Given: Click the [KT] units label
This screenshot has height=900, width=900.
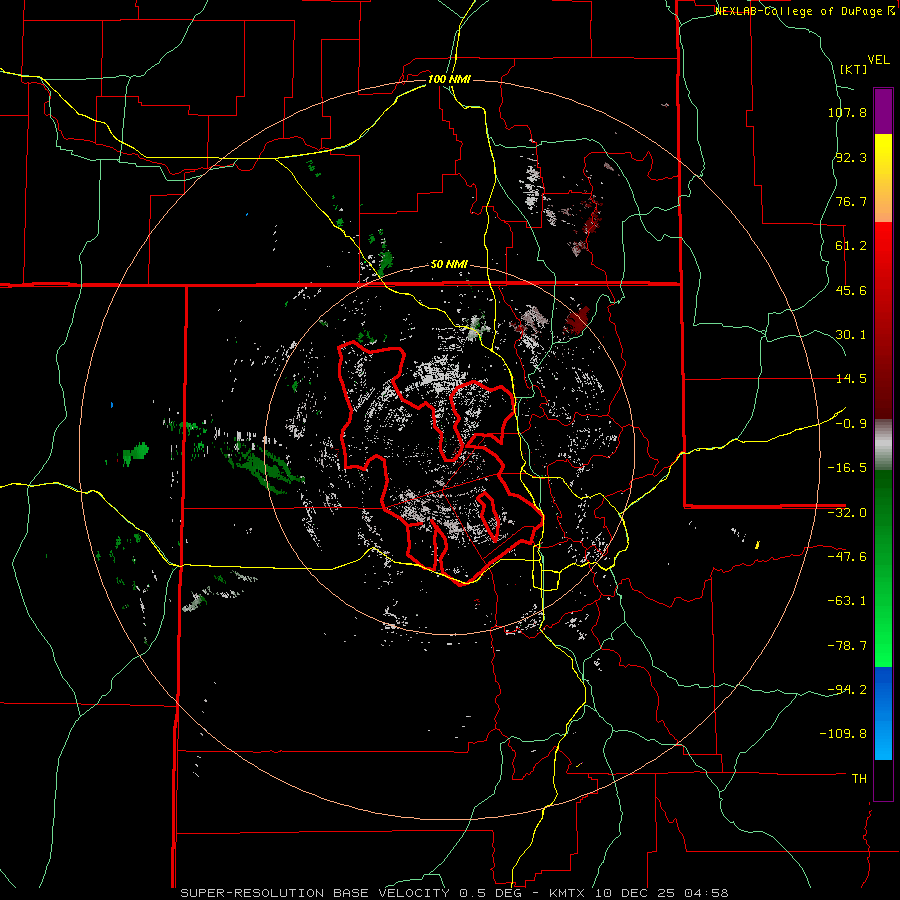Looking at the screenshot, I should click(853, 69).
